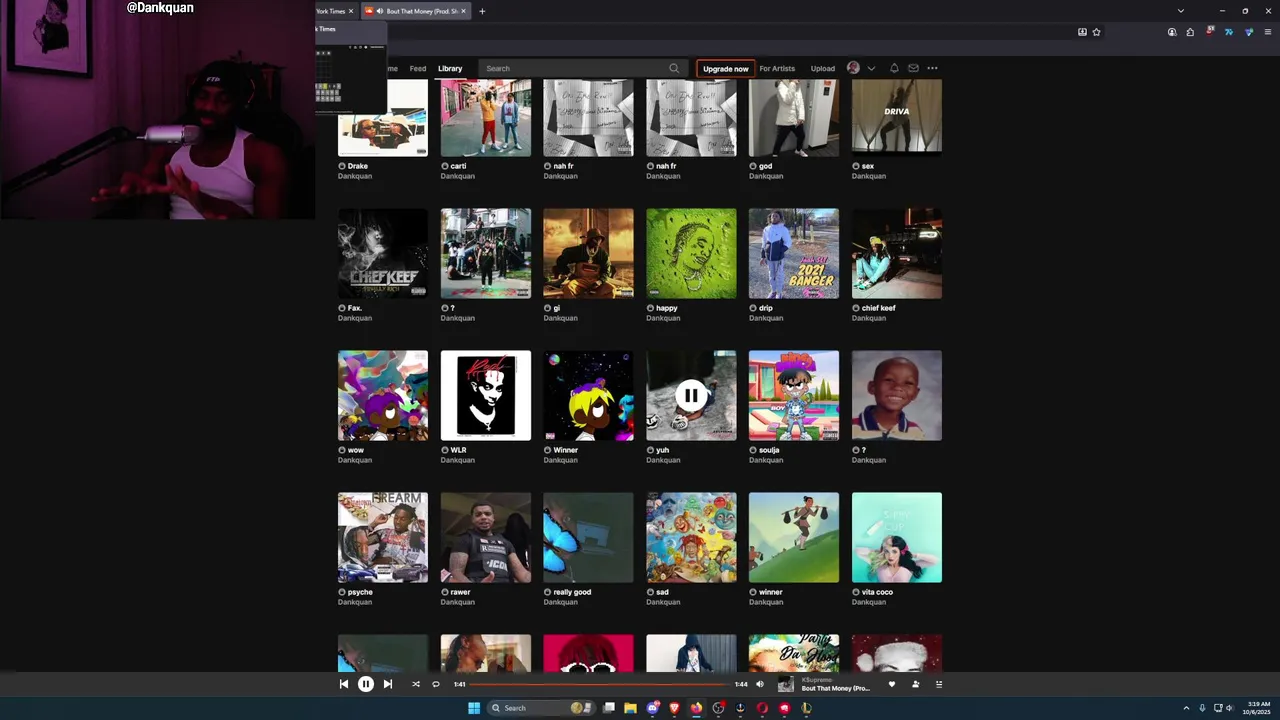
Task: Click the search magnifier icon
Action: (674, 68)
